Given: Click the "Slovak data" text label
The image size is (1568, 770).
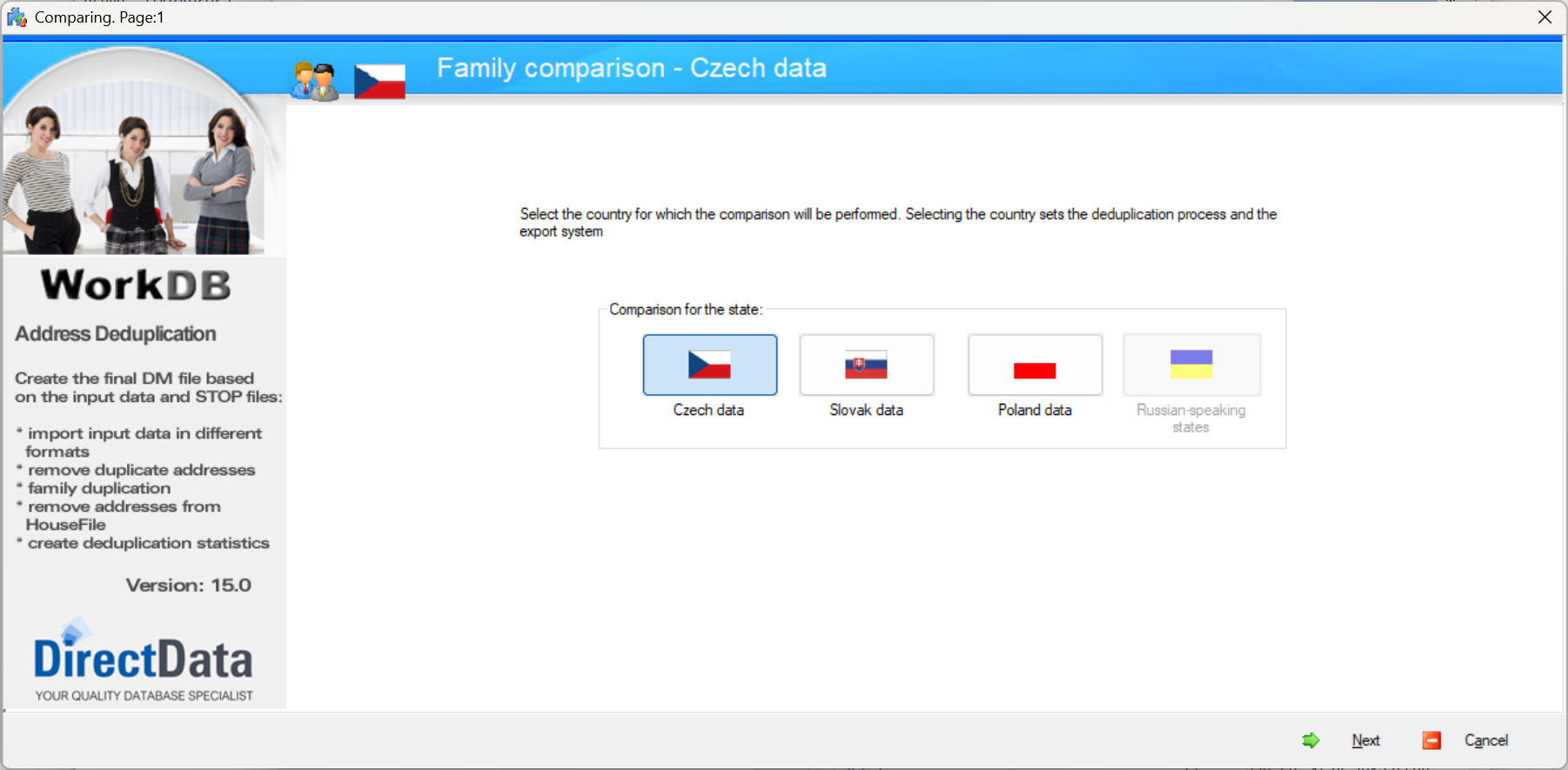Looking at the screenshot, I should (x=866, y=410).
